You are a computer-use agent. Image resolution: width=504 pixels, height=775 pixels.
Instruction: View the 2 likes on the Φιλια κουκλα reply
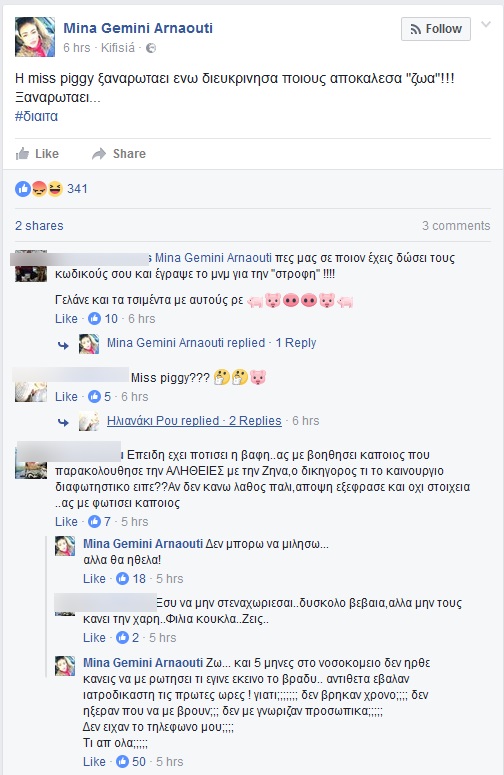[127, 638]
